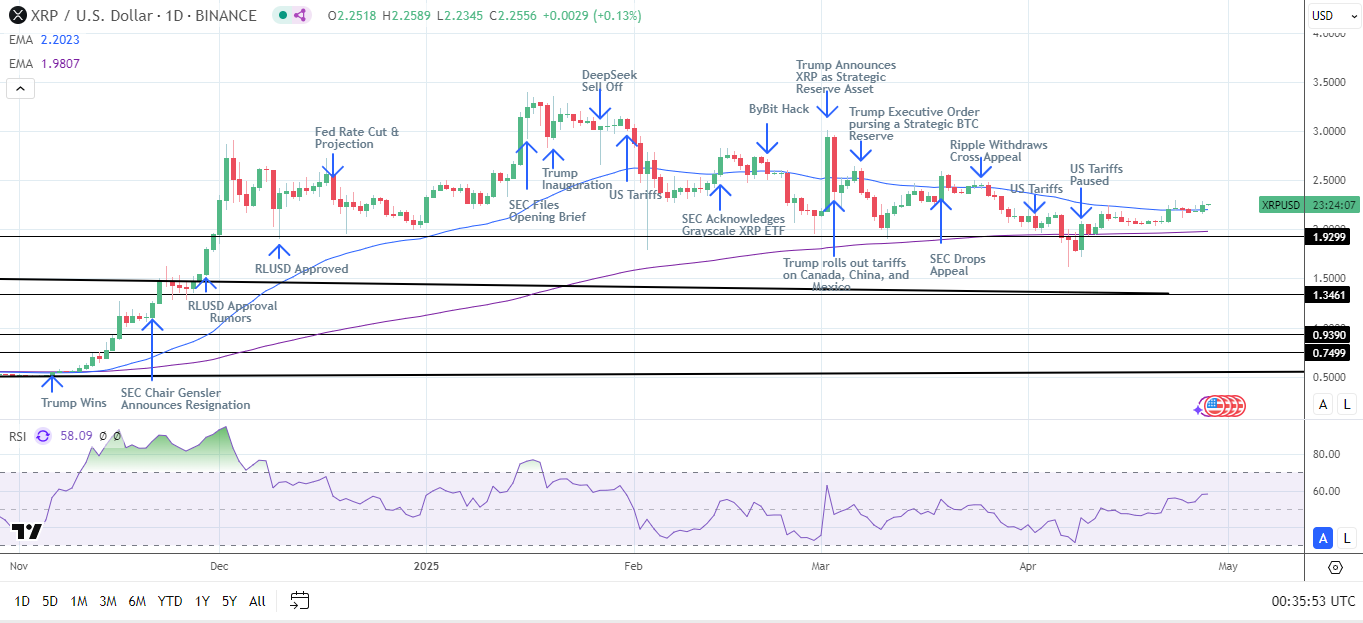Select the EMA 2.2023 legend entry
This screenshot has height=623, width=1363.
40,41
